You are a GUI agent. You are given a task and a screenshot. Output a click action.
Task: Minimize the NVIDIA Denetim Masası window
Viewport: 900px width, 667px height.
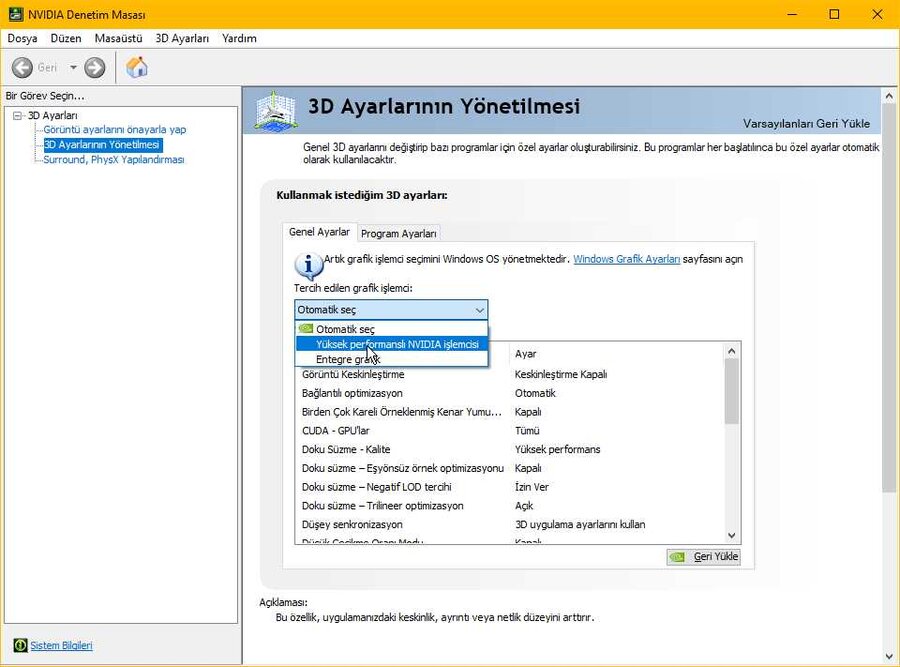click(x=792, y=14)
